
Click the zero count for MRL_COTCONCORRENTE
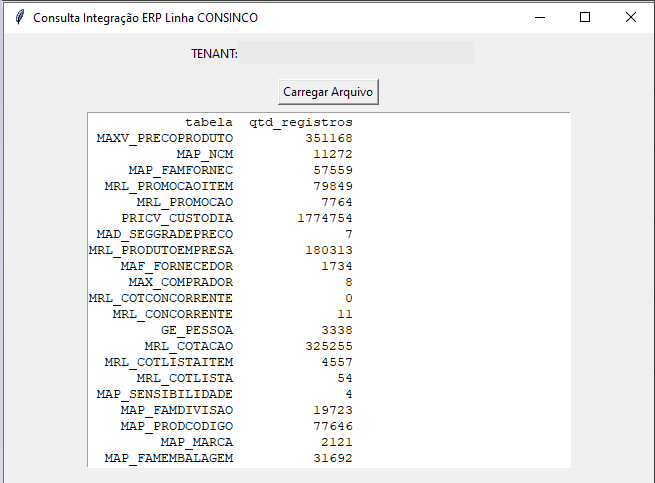coord(349,298)
